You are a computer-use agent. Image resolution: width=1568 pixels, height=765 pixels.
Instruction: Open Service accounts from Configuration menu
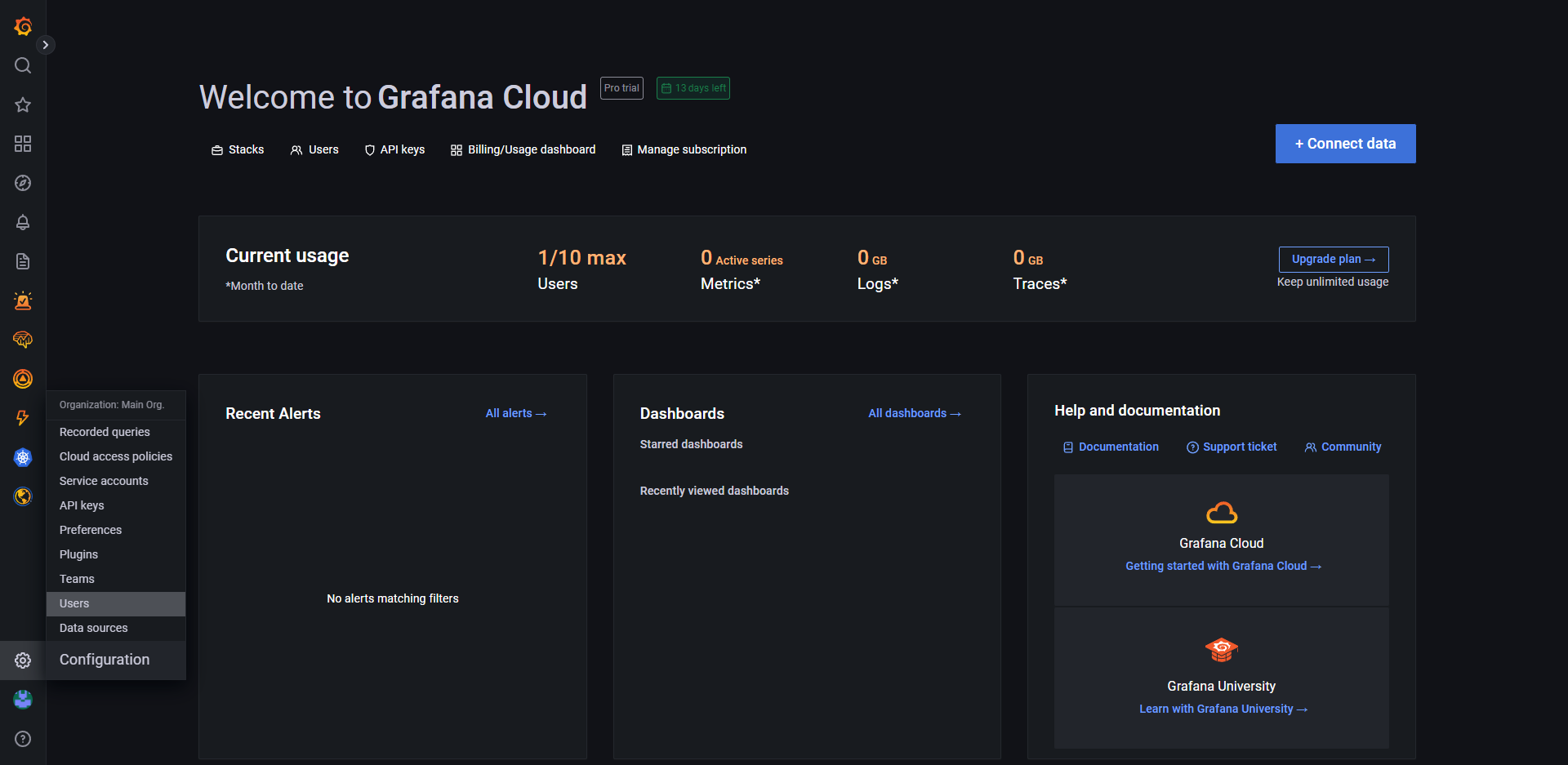(x=116, y=481)
